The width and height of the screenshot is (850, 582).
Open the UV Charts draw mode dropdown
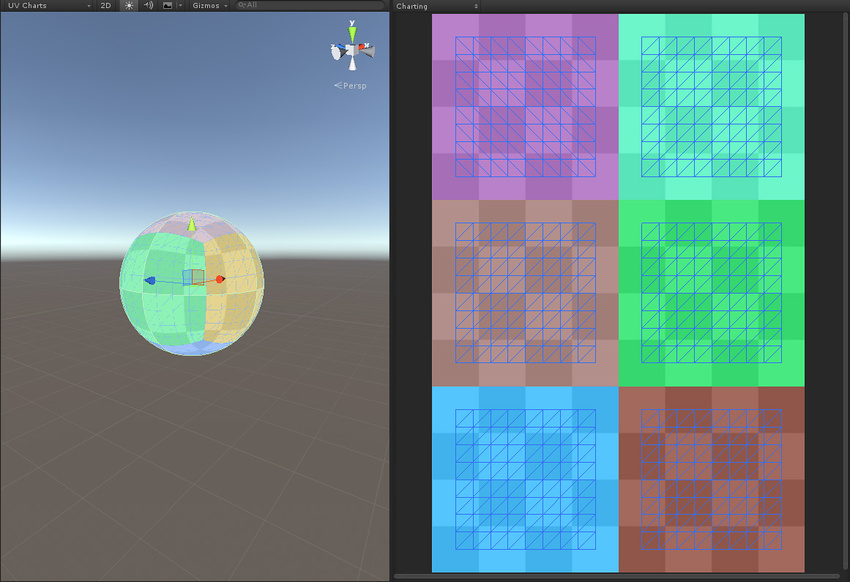coord(46,6)
